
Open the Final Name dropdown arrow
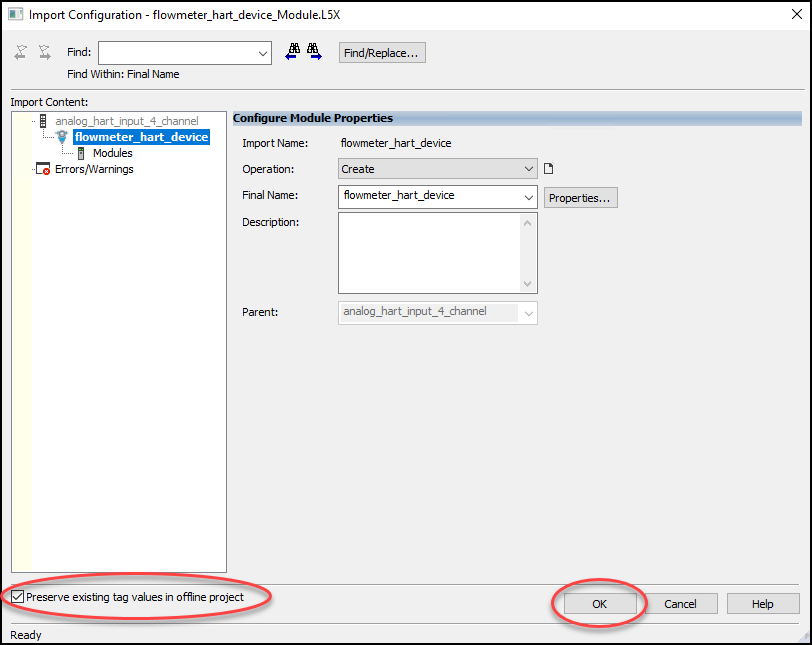tap(528, 197)
